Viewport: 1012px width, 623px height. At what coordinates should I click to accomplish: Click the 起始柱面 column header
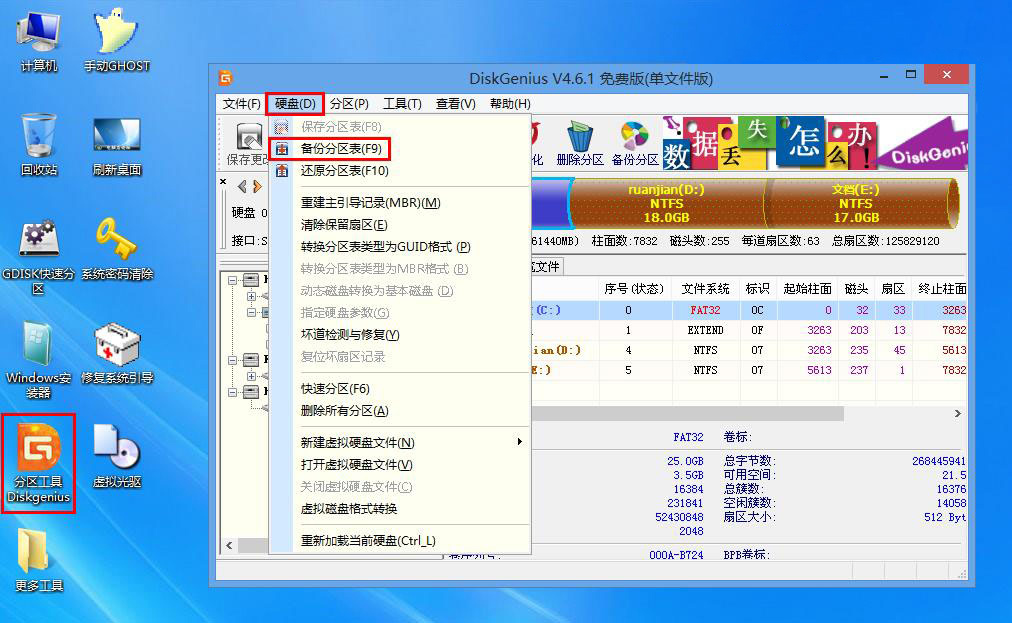click(807, 289)
